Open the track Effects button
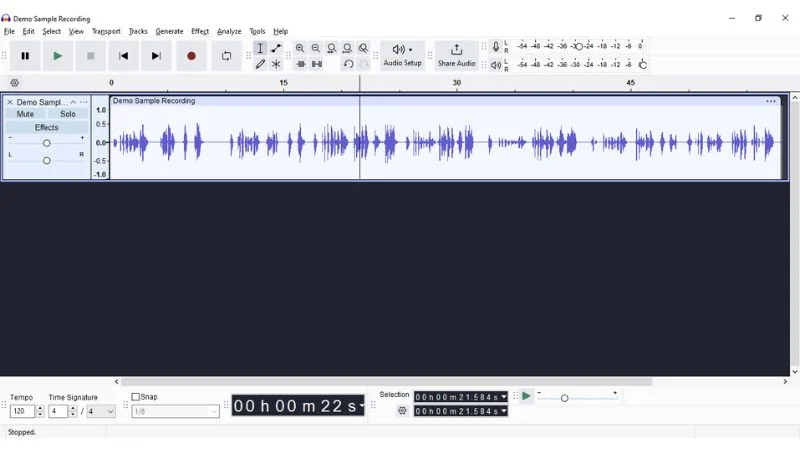 point(46,127)
